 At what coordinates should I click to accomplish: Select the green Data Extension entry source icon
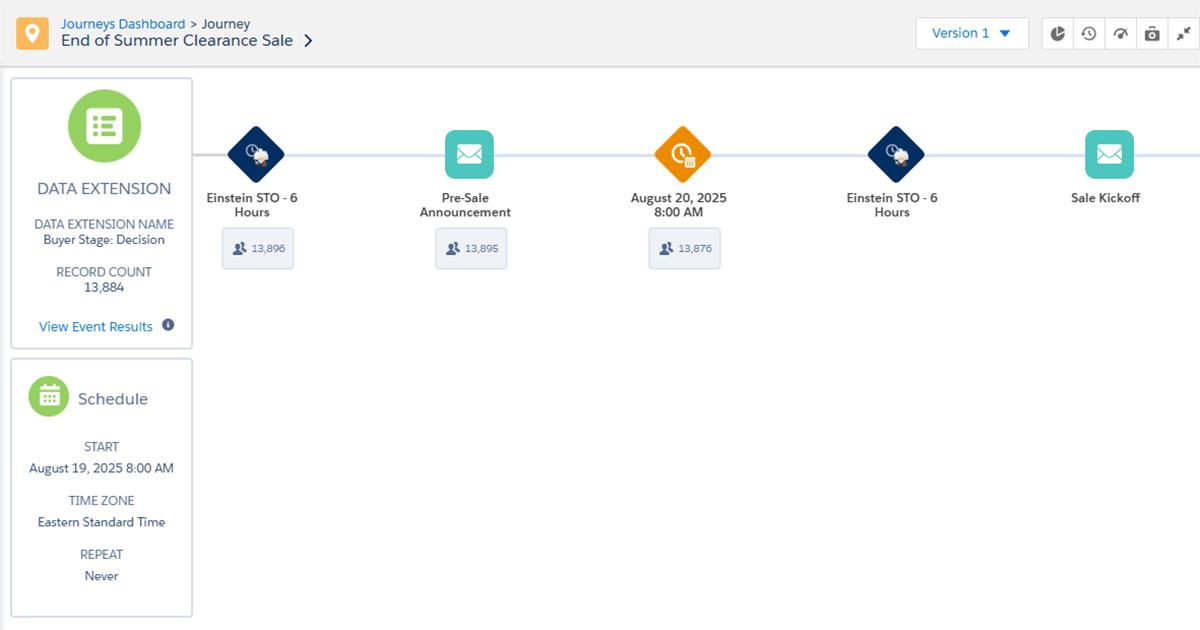[104, 126]
